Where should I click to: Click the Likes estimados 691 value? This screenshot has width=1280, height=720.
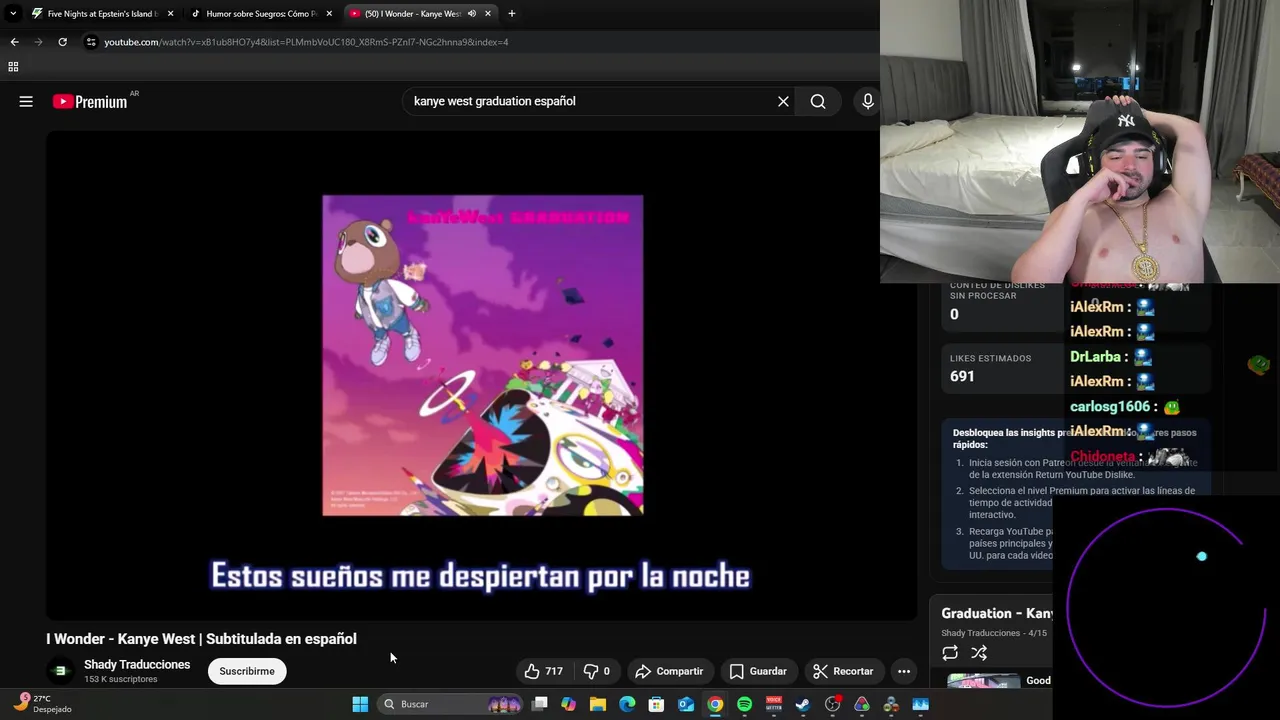[962, 376]
